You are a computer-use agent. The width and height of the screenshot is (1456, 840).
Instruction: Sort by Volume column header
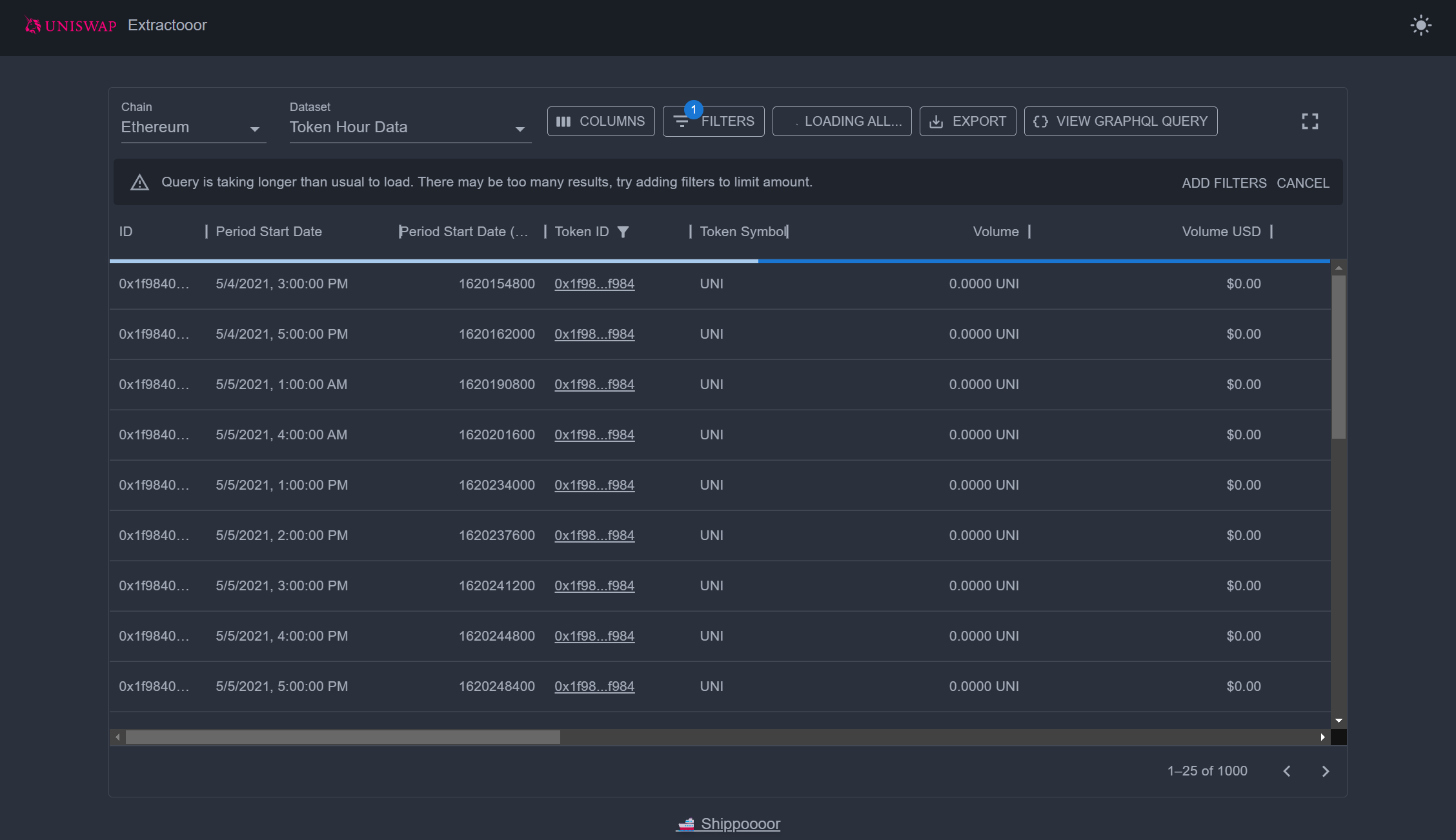pos(996,232)
